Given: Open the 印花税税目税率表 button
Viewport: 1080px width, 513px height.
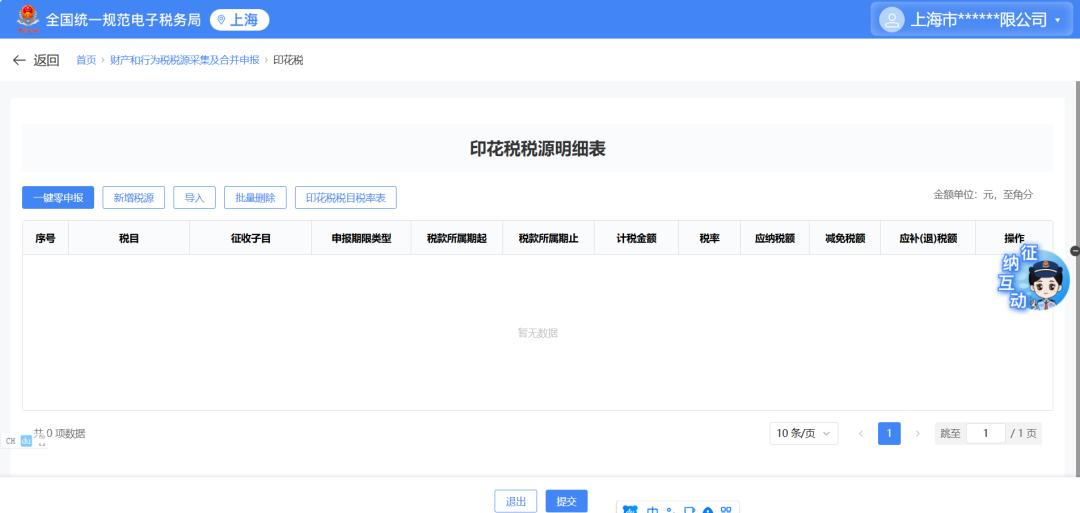Looking at the screenshot, I should coord(345,198).
